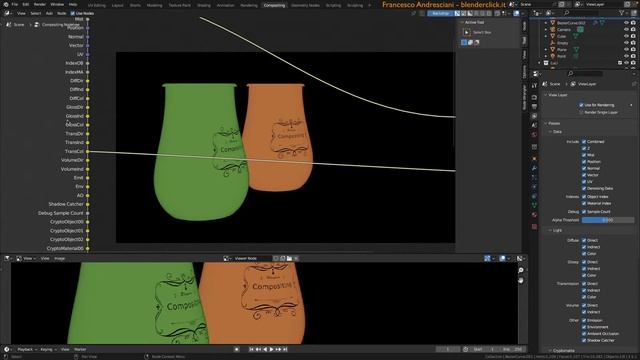Hide the Plane with its eye icon
640x360 pixels.
pos(627,49)
